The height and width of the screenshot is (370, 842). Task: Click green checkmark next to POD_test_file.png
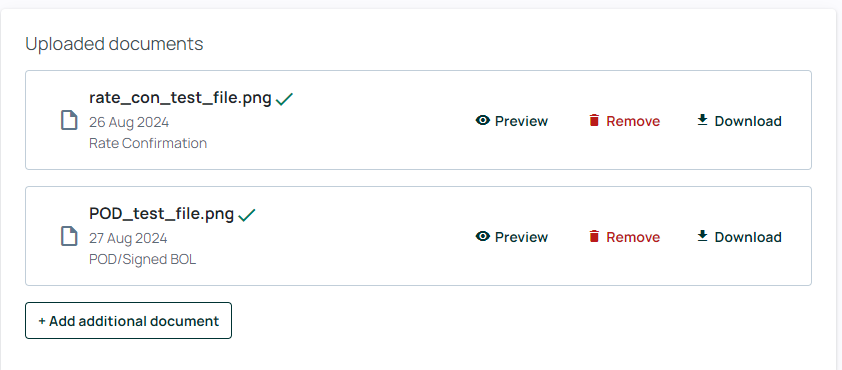pyautogui.click(x=247, y=215)
